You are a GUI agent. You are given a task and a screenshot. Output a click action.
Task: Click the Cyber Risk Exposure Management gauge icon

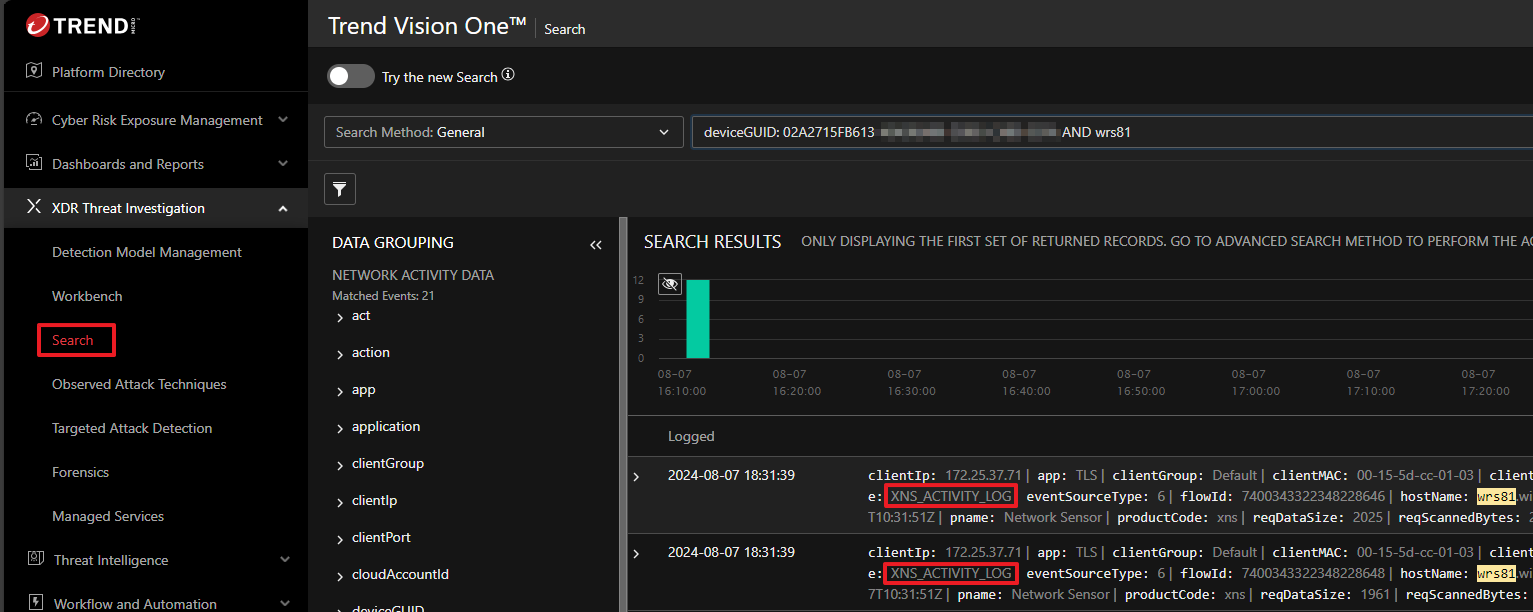pos(34,120)
